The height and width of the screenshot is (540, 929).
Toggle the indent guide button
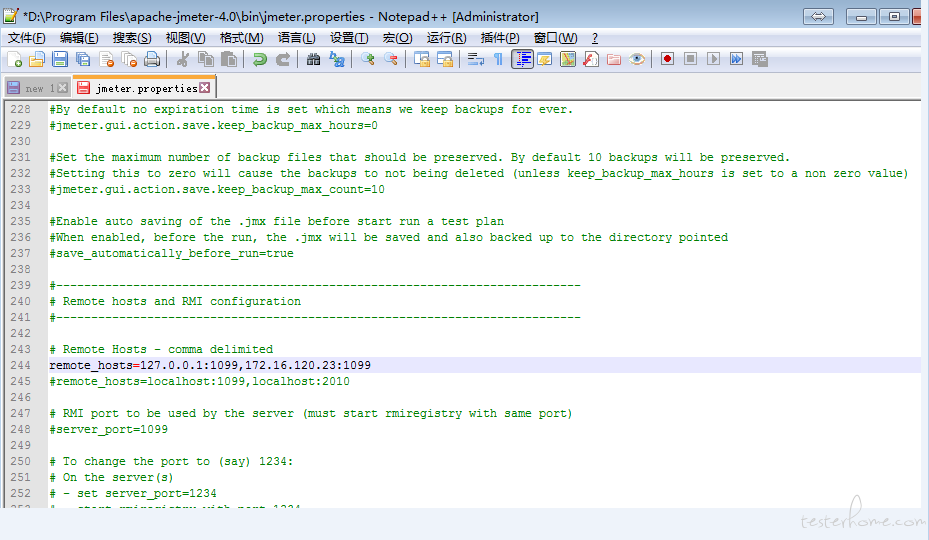pos(522,60)
